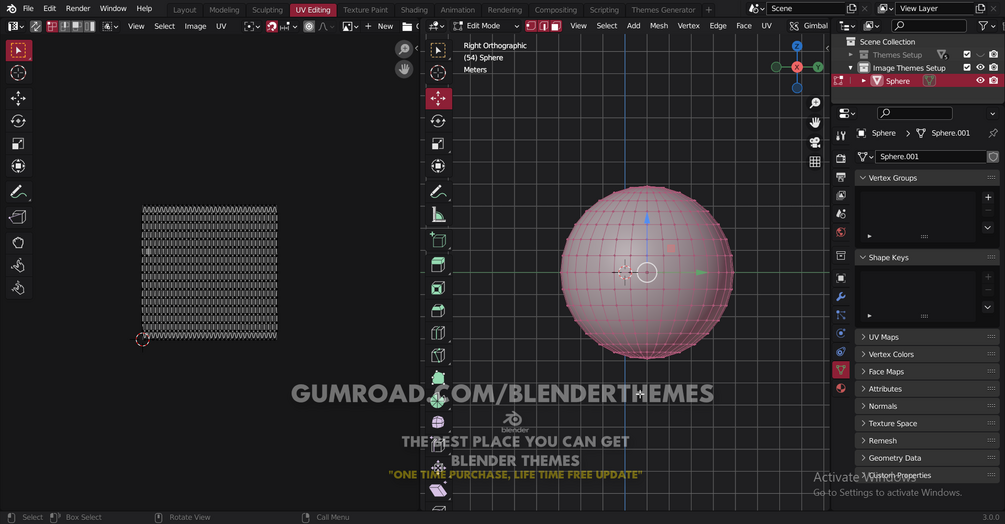
Task: Select the Rotate tool in UV editor
Action: [x=18, y=121]
